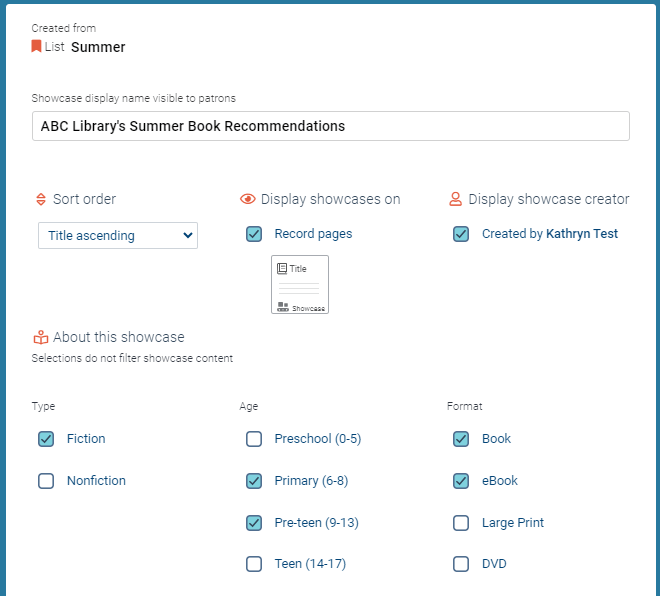Image resolution: width=660 pixels, height=596 pixels.
Task: Click the person icon for showcase creator
Action: (x=455, y=199)
